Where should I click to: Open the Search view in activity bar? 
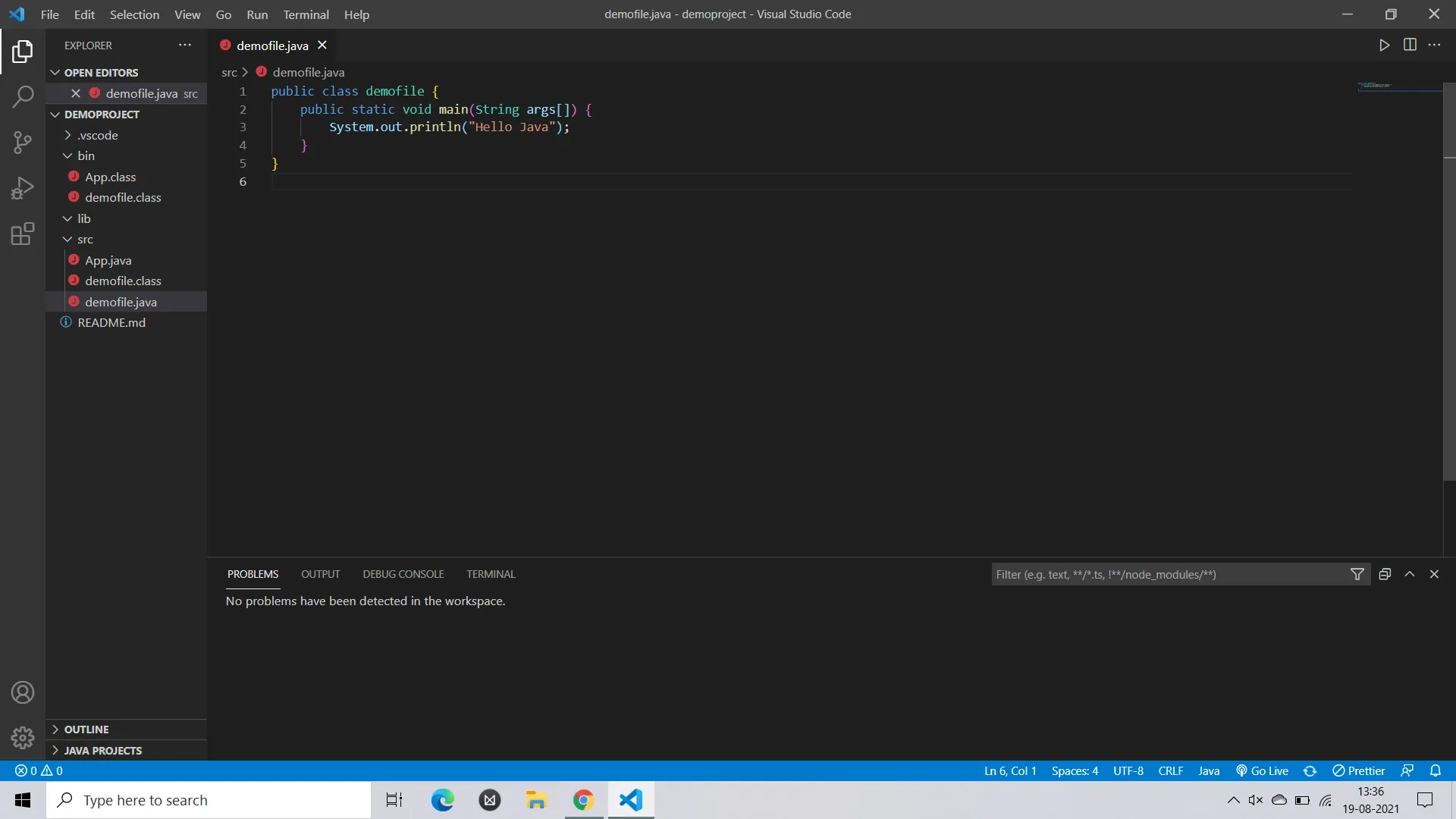pos(23,96)
